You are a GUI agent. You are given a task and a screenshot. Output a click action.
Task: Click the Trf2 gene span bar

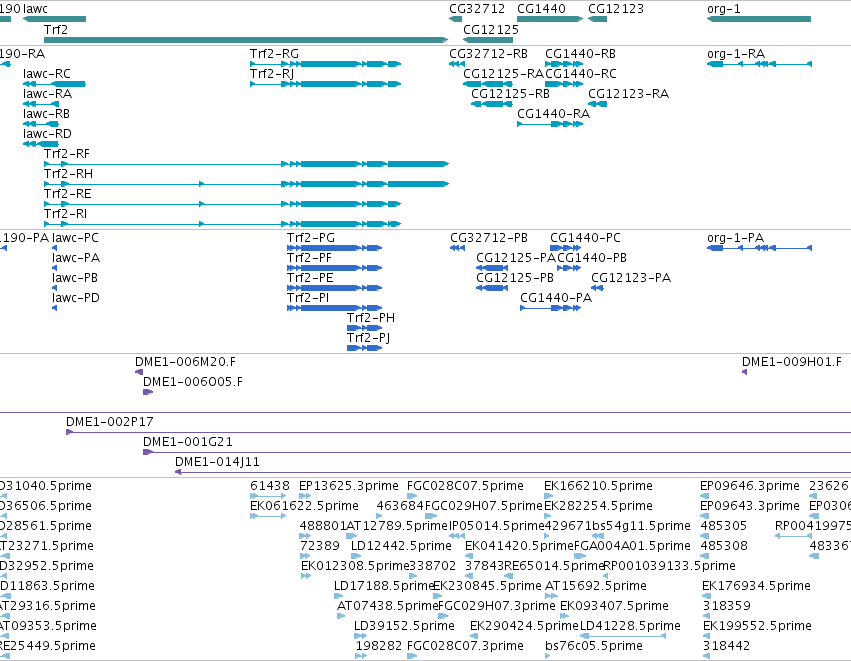pyautogui.click(x=246, y=40)
